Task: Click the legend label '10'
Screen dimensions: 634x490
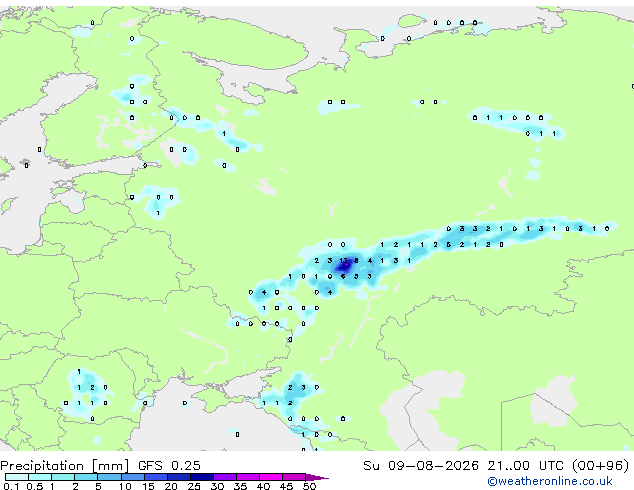Action: (x=125, y=486)
